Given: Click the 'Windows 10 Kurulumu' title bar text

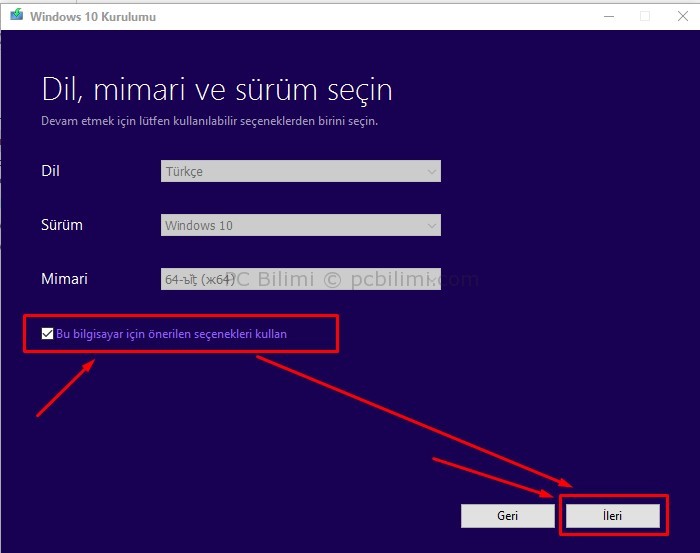Looking at the screenshot, I should (x=92, y=17).
